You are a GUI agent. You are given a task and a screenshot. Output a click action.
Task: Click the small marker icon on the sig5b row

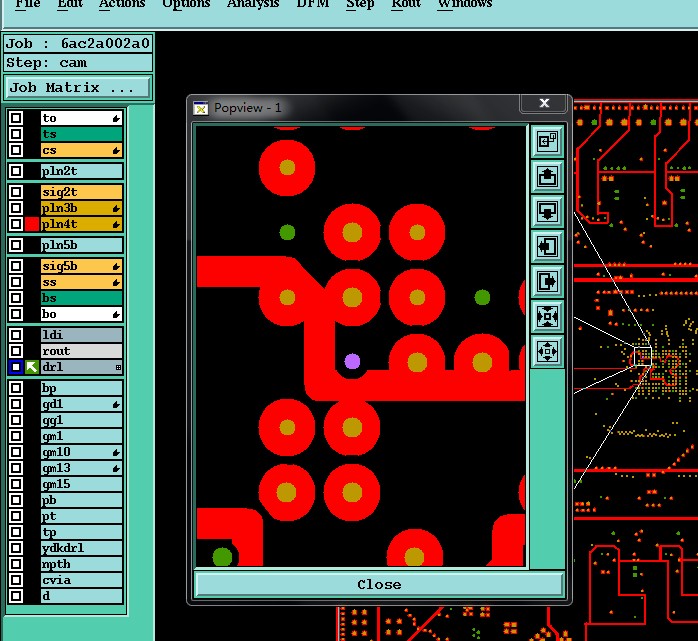[x=116, y=267]
